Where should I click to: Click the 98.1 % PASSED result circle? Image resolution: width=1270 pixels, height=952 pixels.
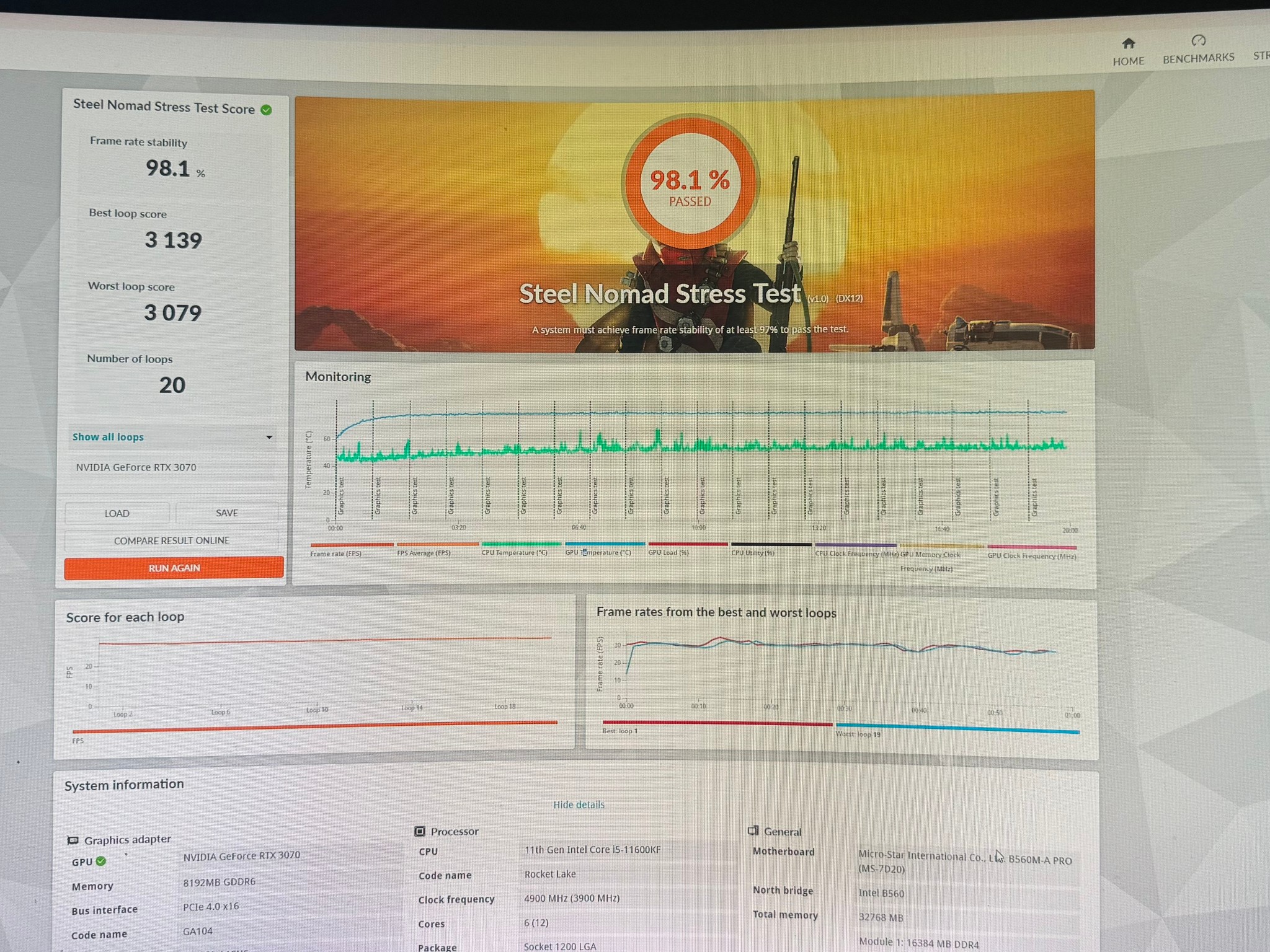point(690,183)
